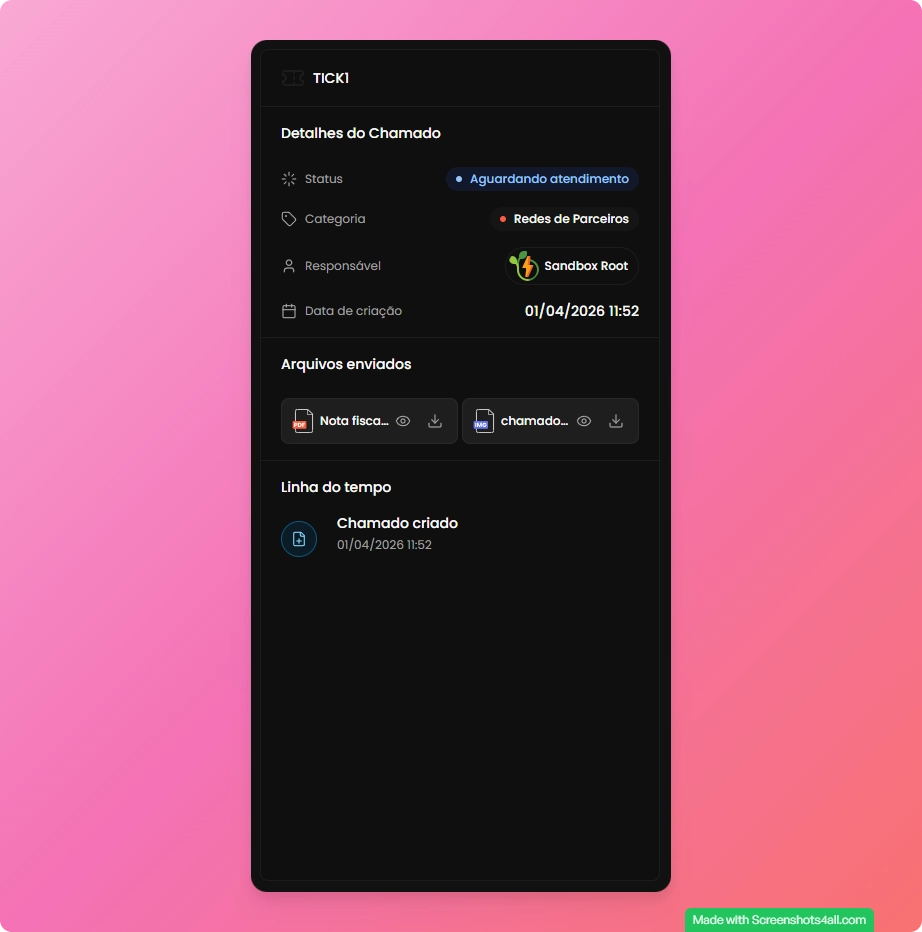Preview the chamado image with eye icon
Image resolution: width=922 pixels, height=932 pixels.
pos(584,421)
